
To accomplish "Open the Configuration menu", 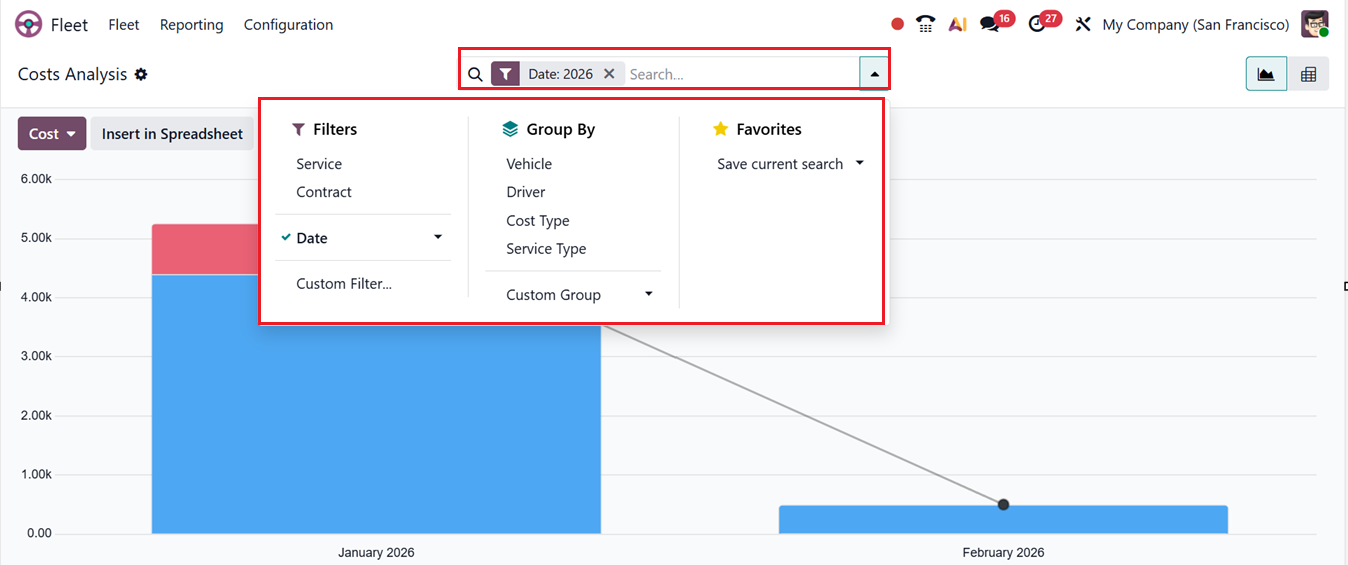I will tap(288, 25).
